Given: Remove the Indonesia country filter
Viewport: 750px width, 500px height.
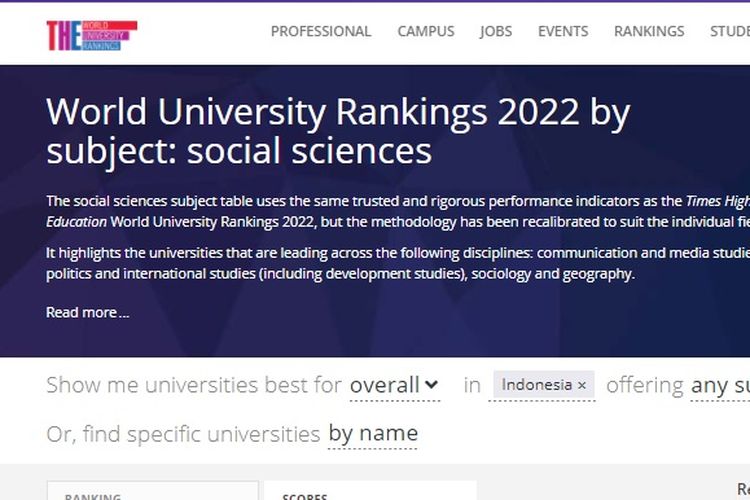Looking at the screenshot, I should click(x=582, y=385).
